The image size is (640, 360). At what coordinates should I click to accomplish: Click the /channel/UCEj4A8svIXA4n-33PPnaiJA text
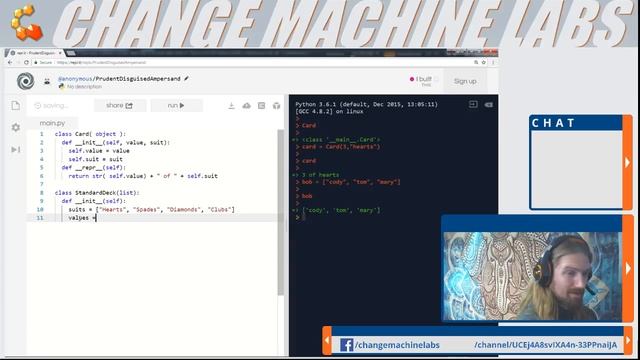pos(546,345)
